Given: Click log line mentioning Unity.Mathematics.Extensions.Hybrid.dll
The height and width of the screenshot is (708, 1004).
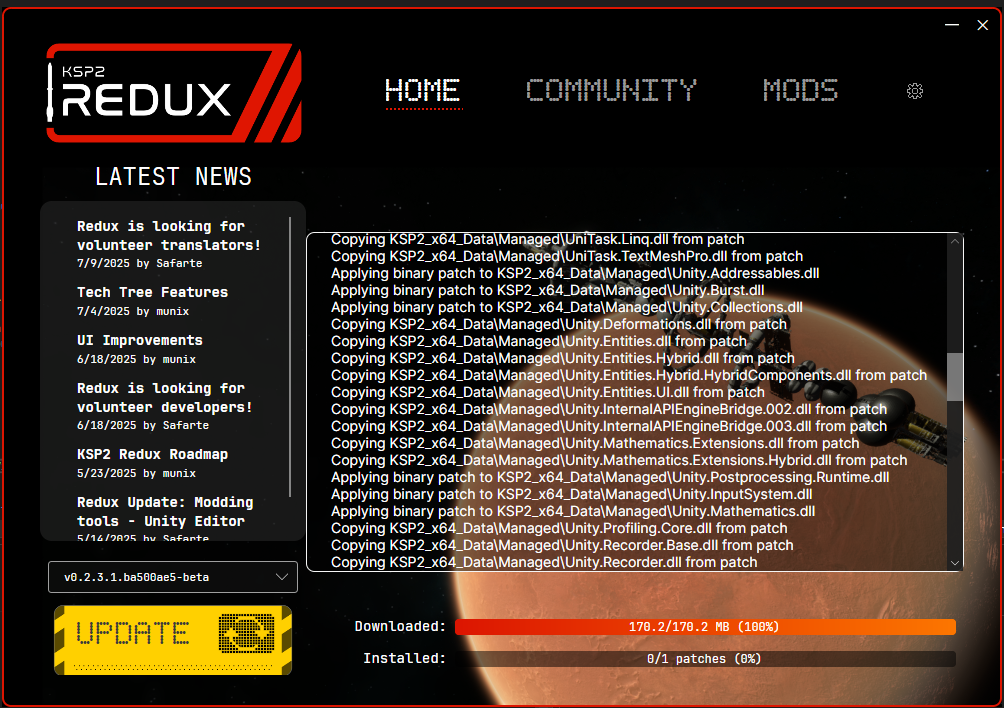Looking at the screenshot, I should 619,460.
